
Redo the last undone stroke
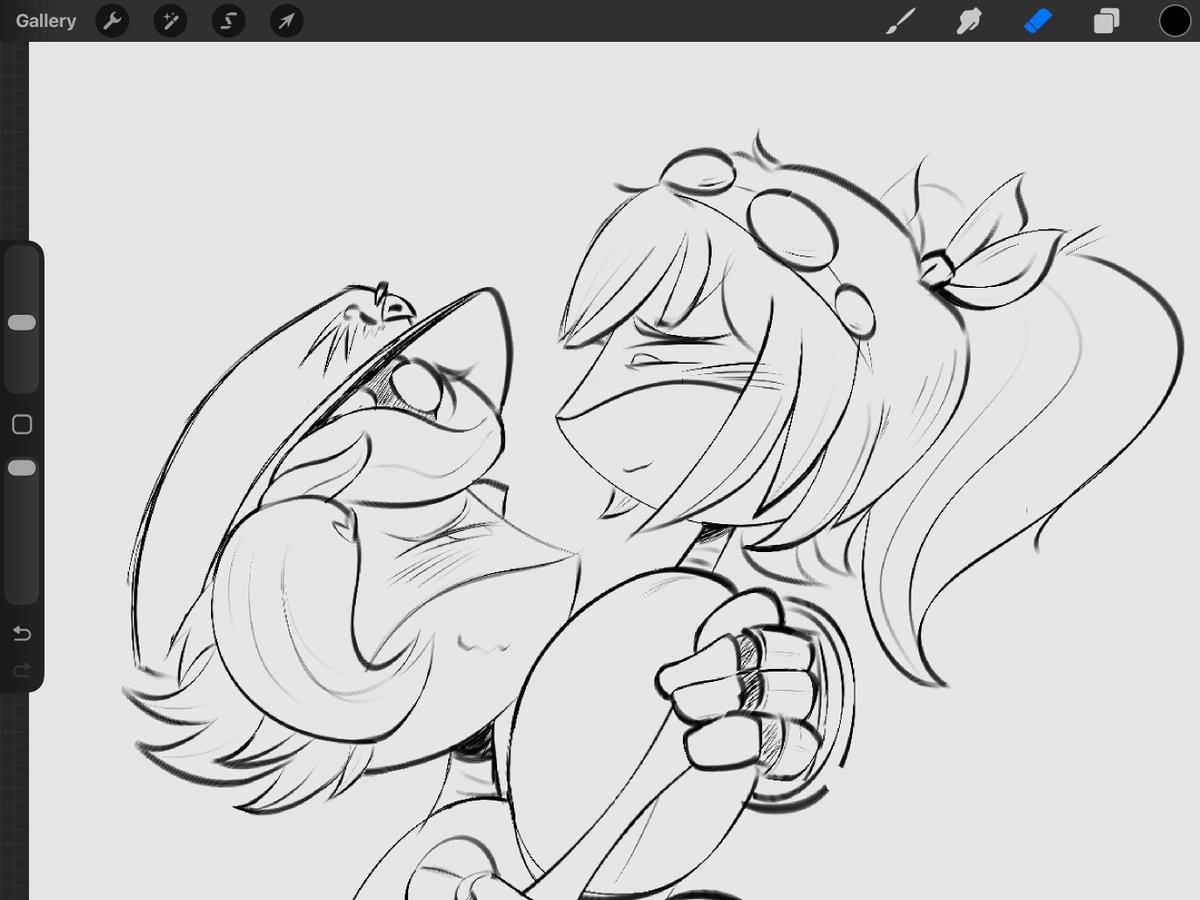coord(21,670)
